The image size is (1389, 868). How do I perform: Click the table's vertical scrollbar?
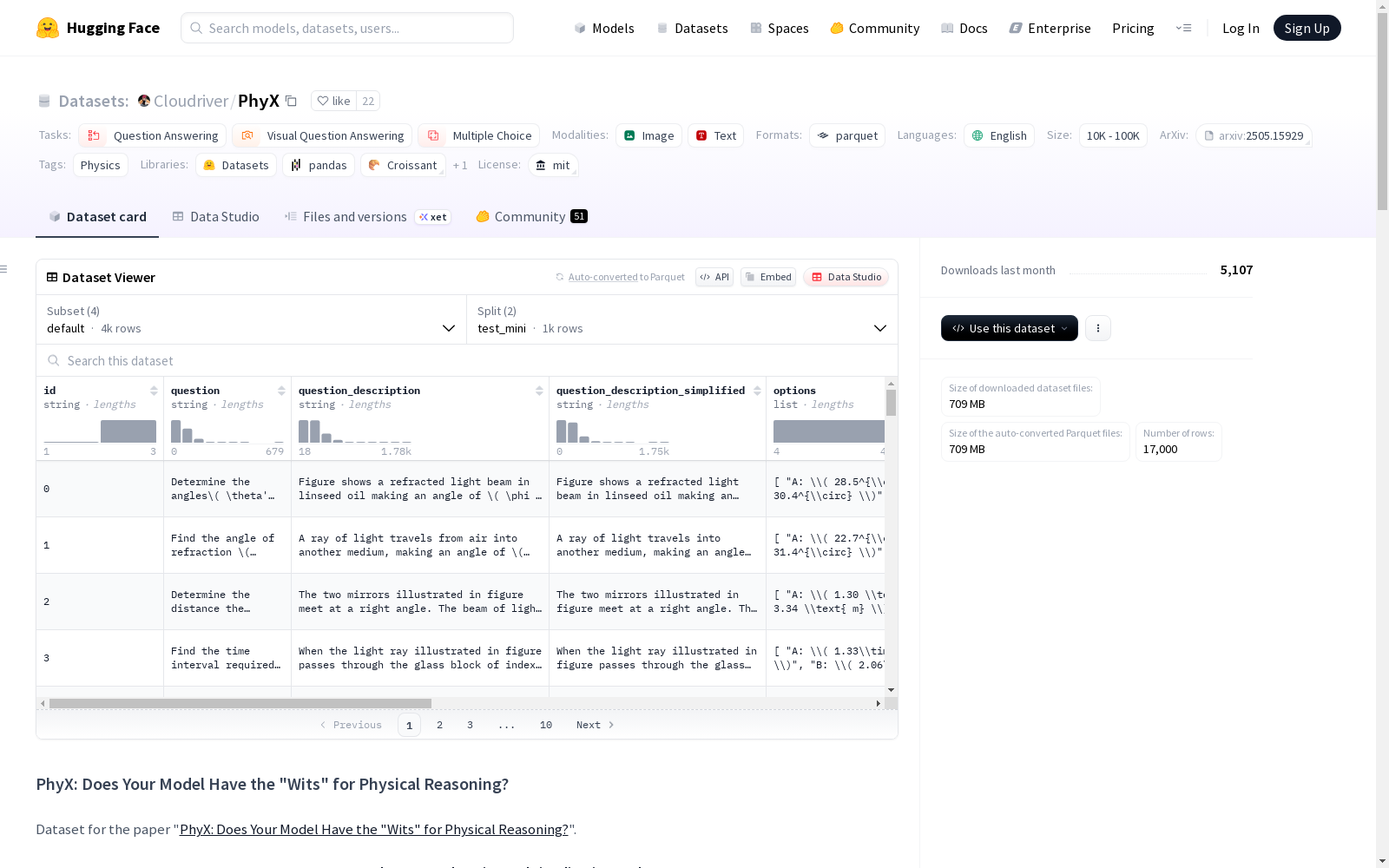891,403
